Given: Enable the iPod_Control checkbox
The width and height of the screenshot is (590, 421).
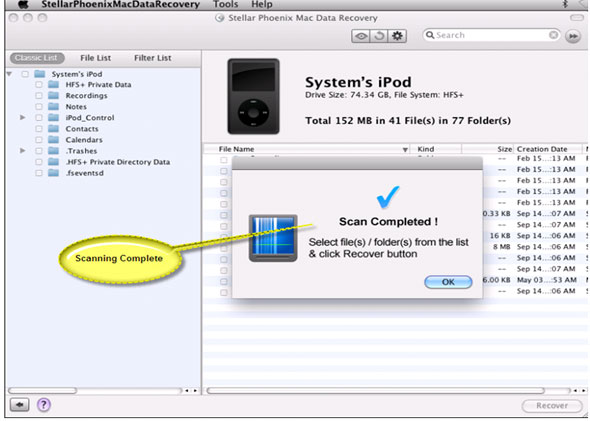Looking at the screenshot, I should (39, 118).
